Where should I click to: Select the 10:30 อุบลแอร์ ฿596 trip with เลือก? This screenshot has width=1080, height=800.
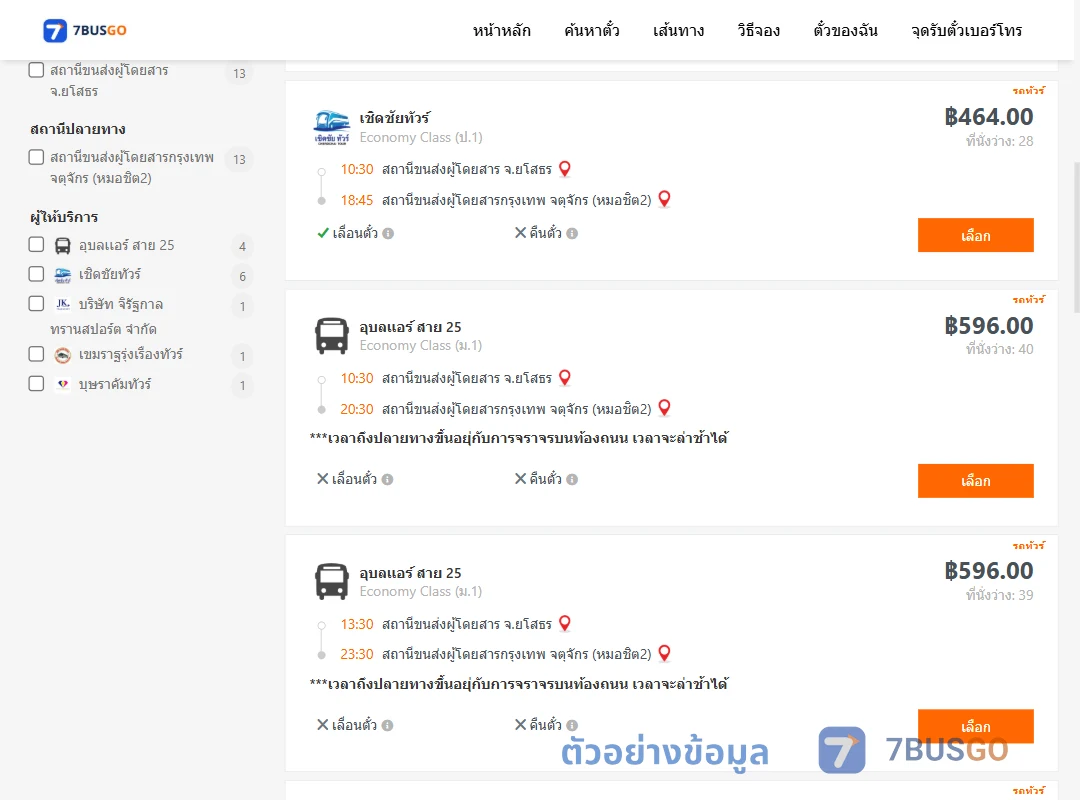pyautogui.click(x=975, y=480)
